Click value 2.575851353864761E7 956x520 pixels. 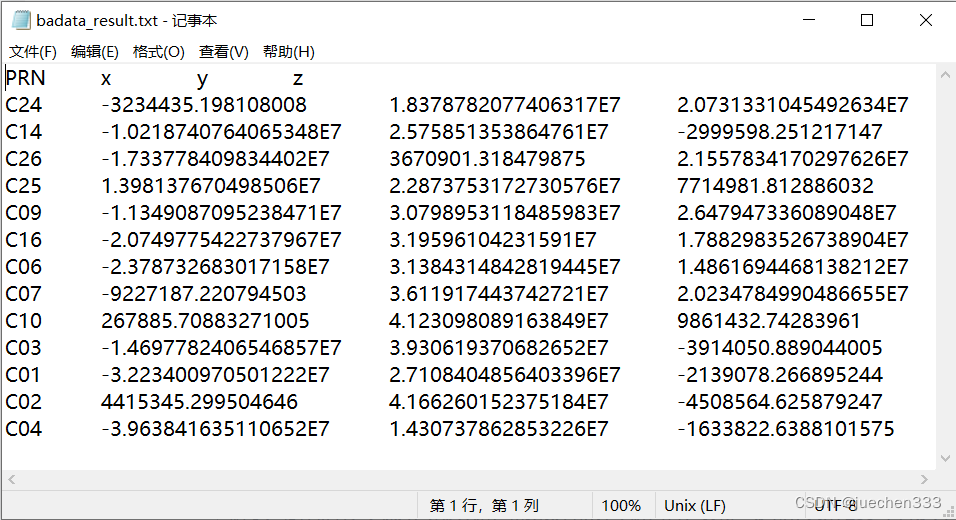(499, 132)
